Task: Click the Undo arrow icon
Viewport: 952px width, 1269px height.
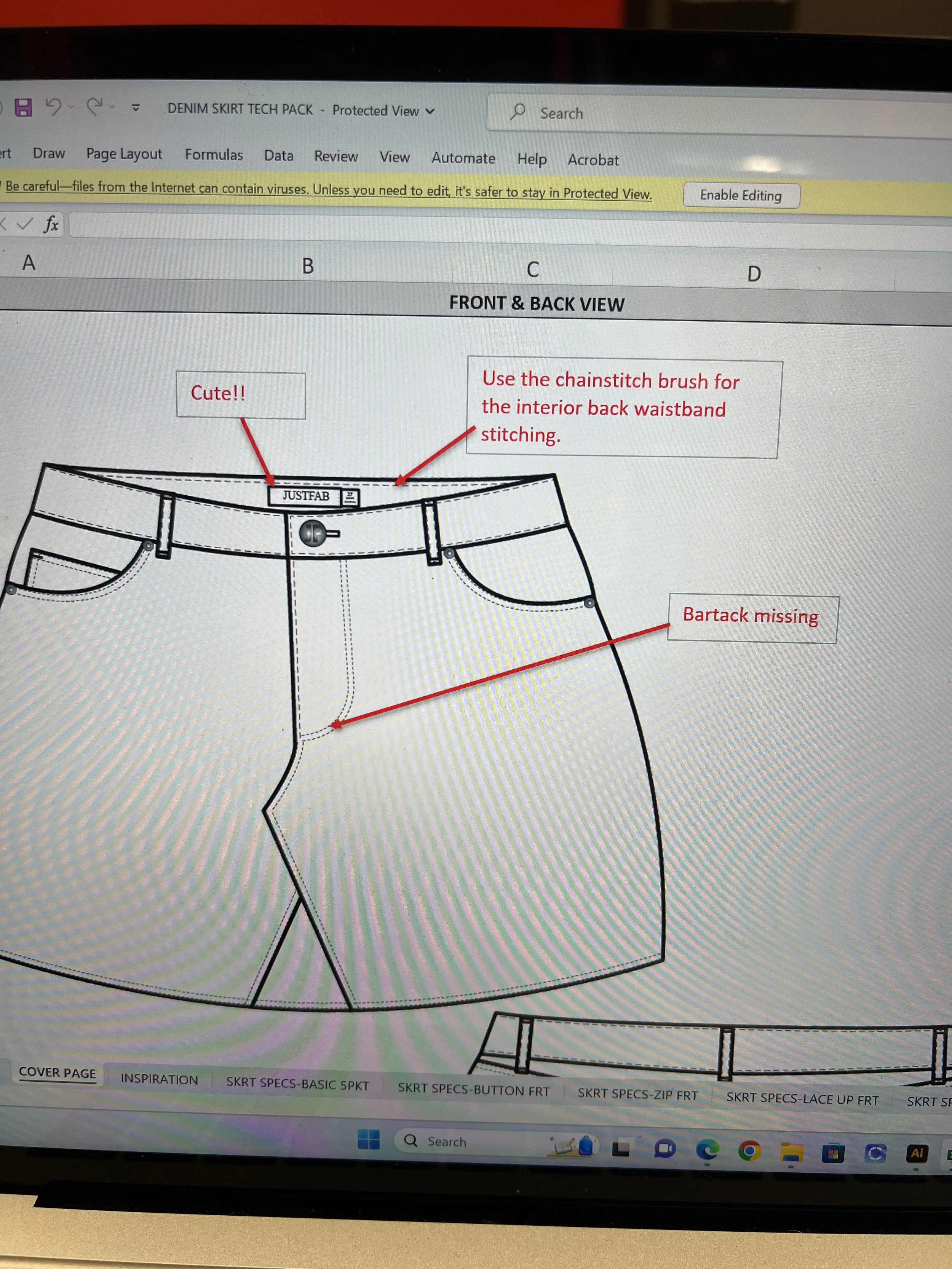Action: coord(53,106)
